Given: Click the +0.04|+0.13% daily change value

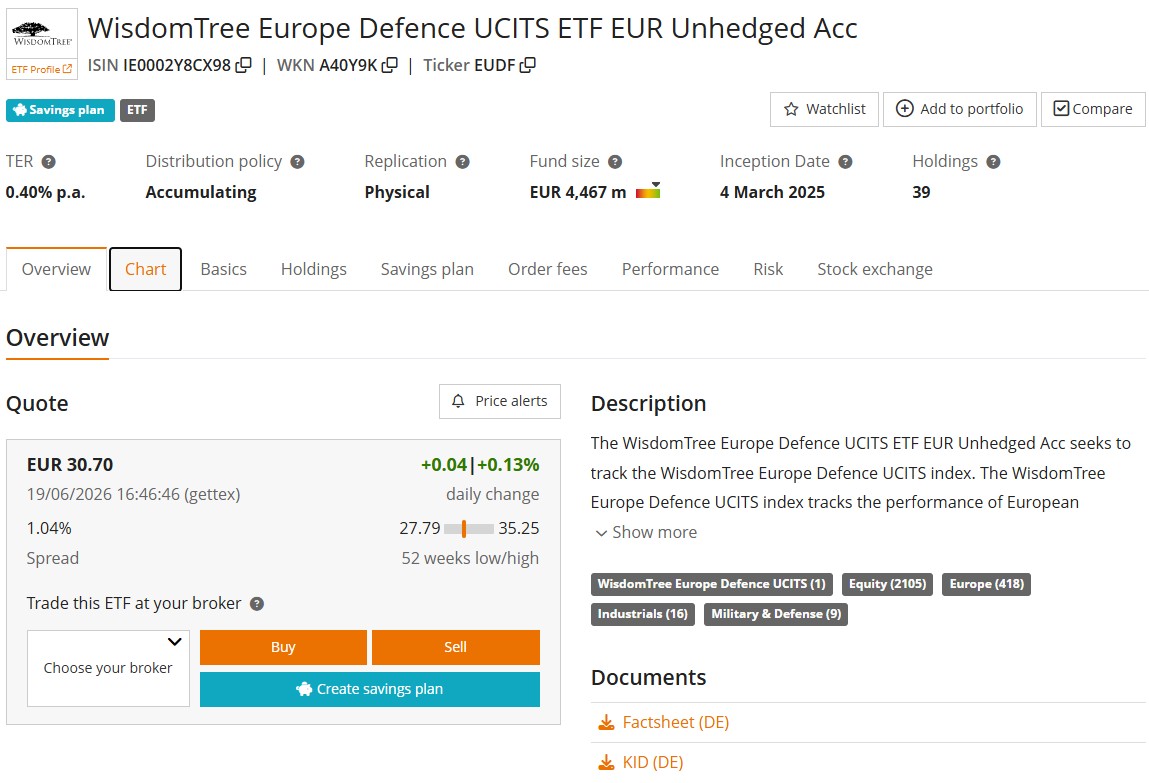Looking at the screenshot, I should pos(480,464).
